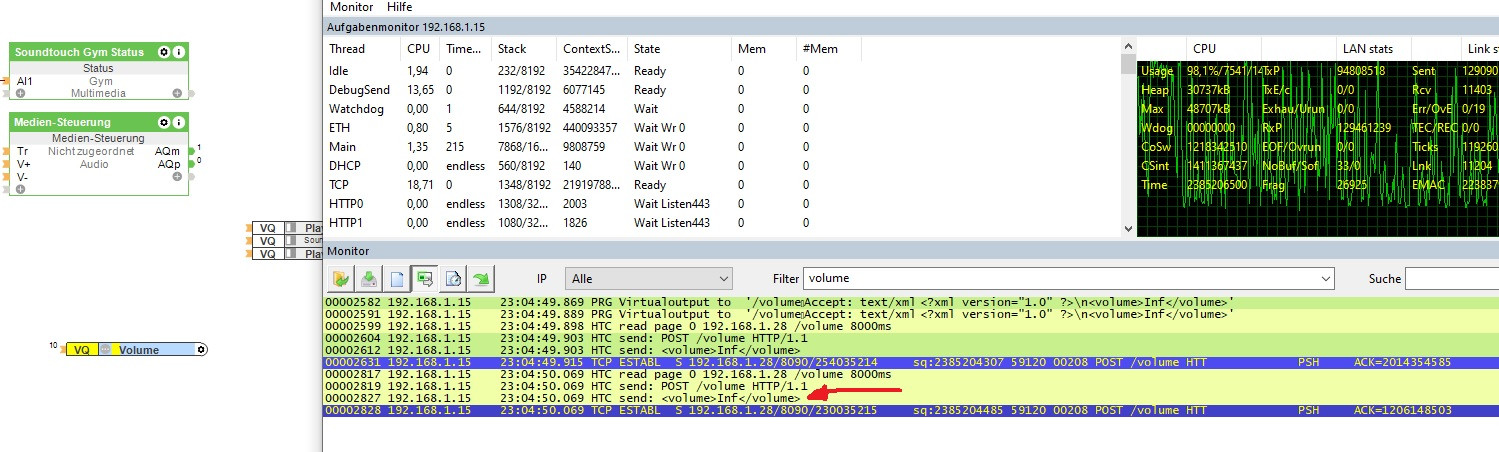
Task: Toggle the auto-scroll monitor icon
Action: [x=425, y=278]
